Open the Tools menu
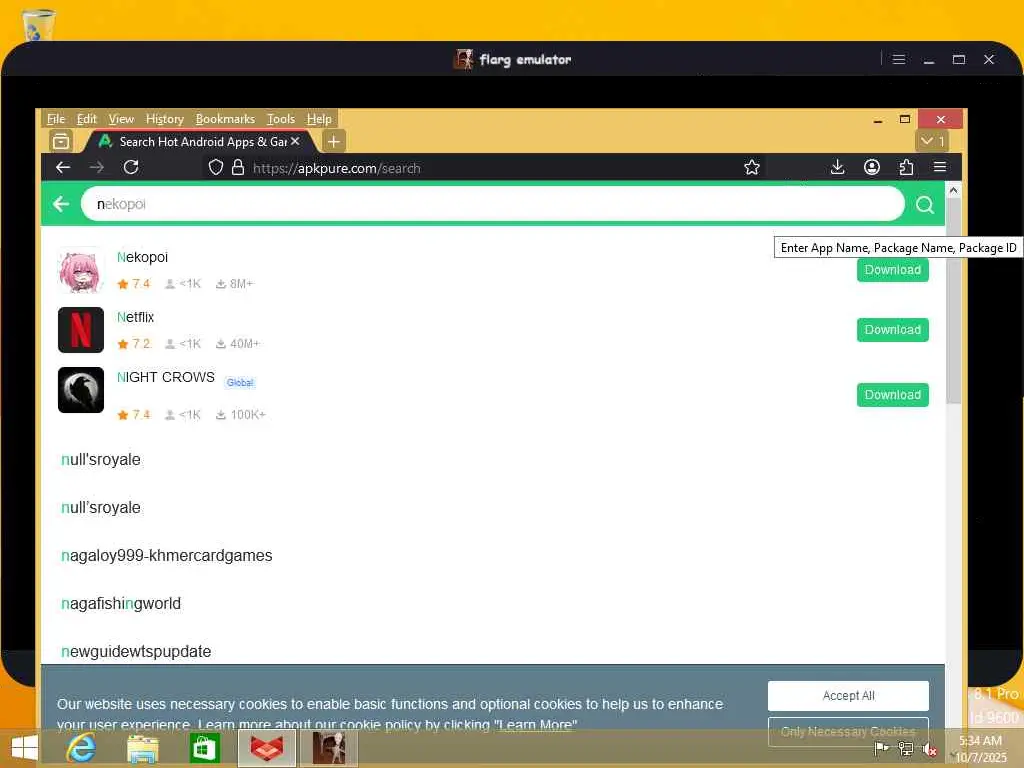1024x768 pixels. pyautogui.click(x=281, y=119)
